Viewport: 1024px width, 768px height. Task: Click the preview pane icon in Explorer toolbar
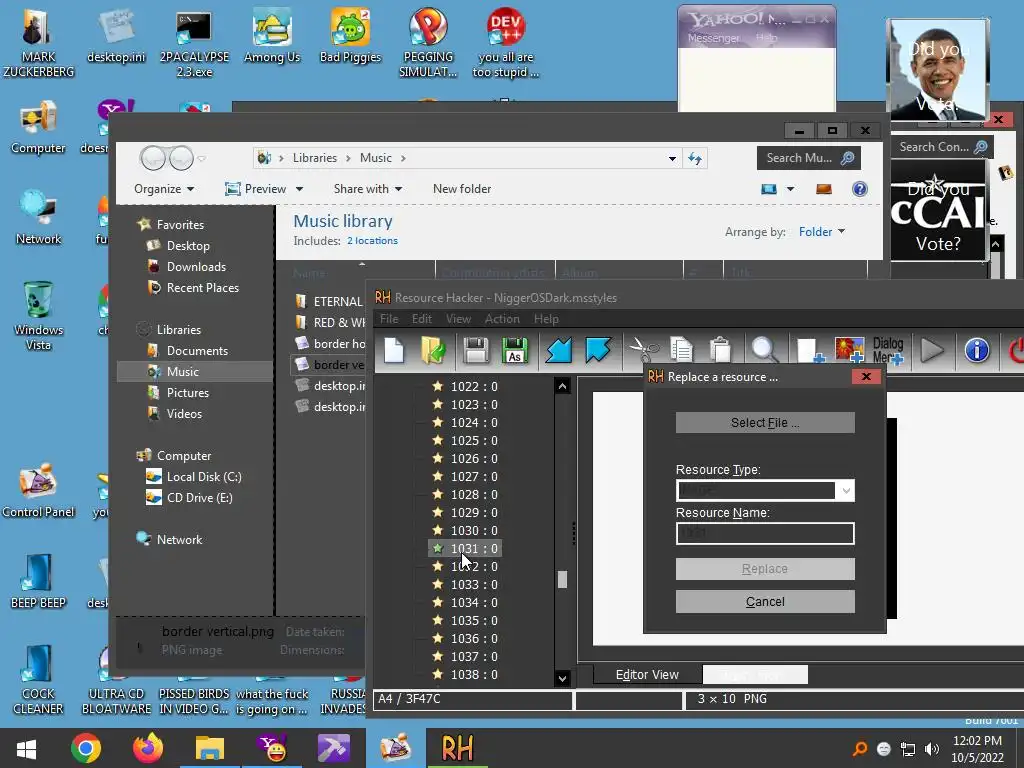pyautogui.click(x=824, y=189)
